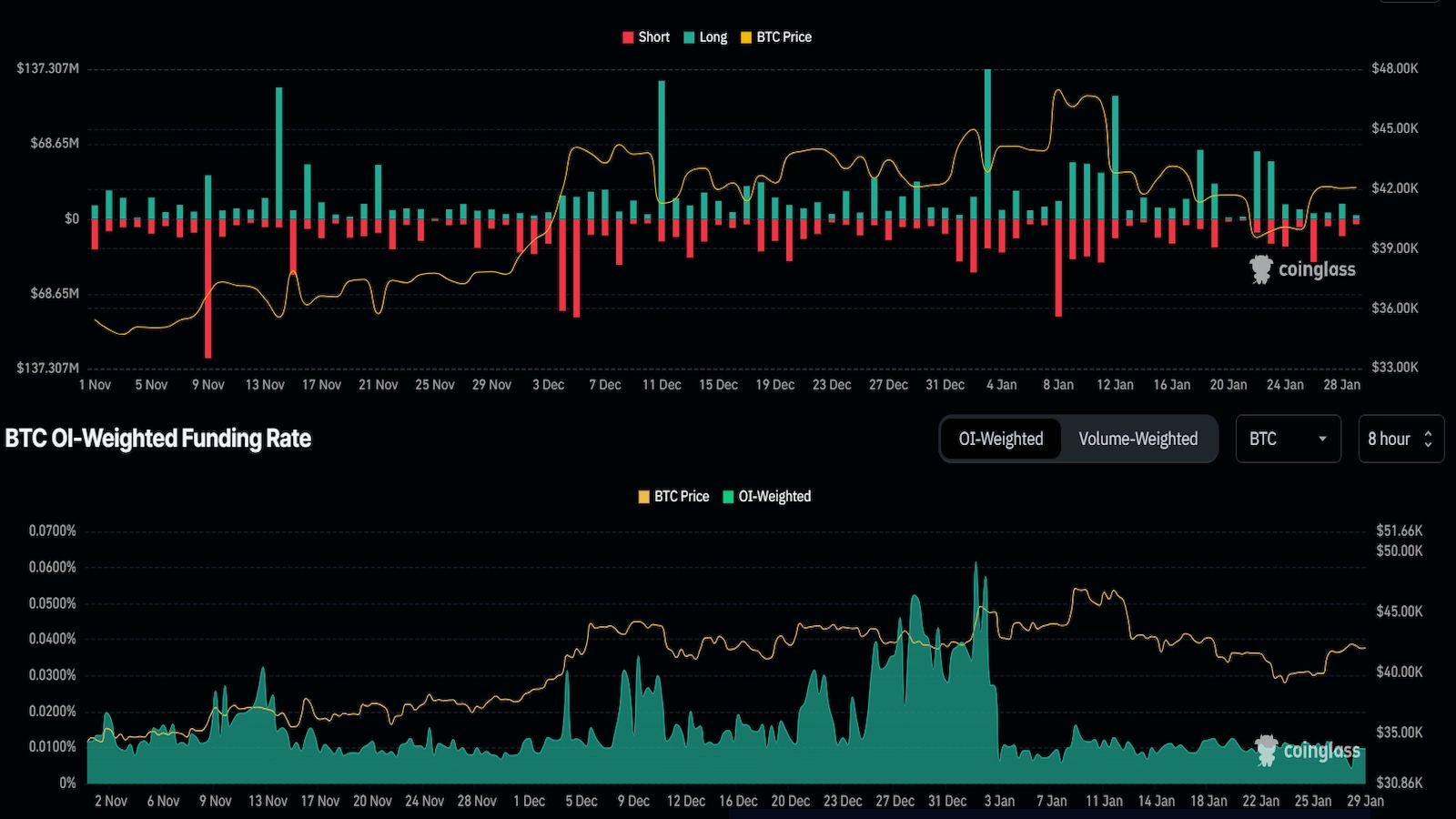Open the BTC symbol dropdown
Image resolution: width=1456 pixels, height=819 pixels.
point(1288,439)
